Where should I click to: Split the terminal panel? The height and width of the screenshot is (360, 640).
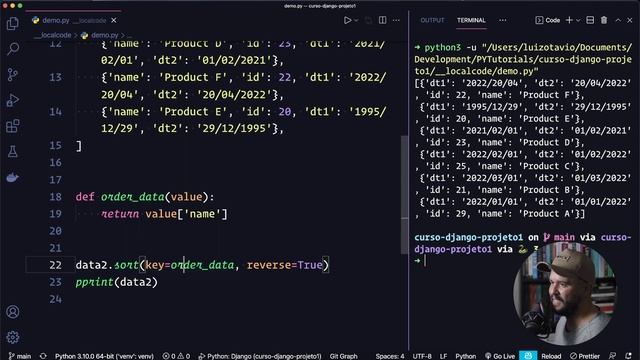590,20
